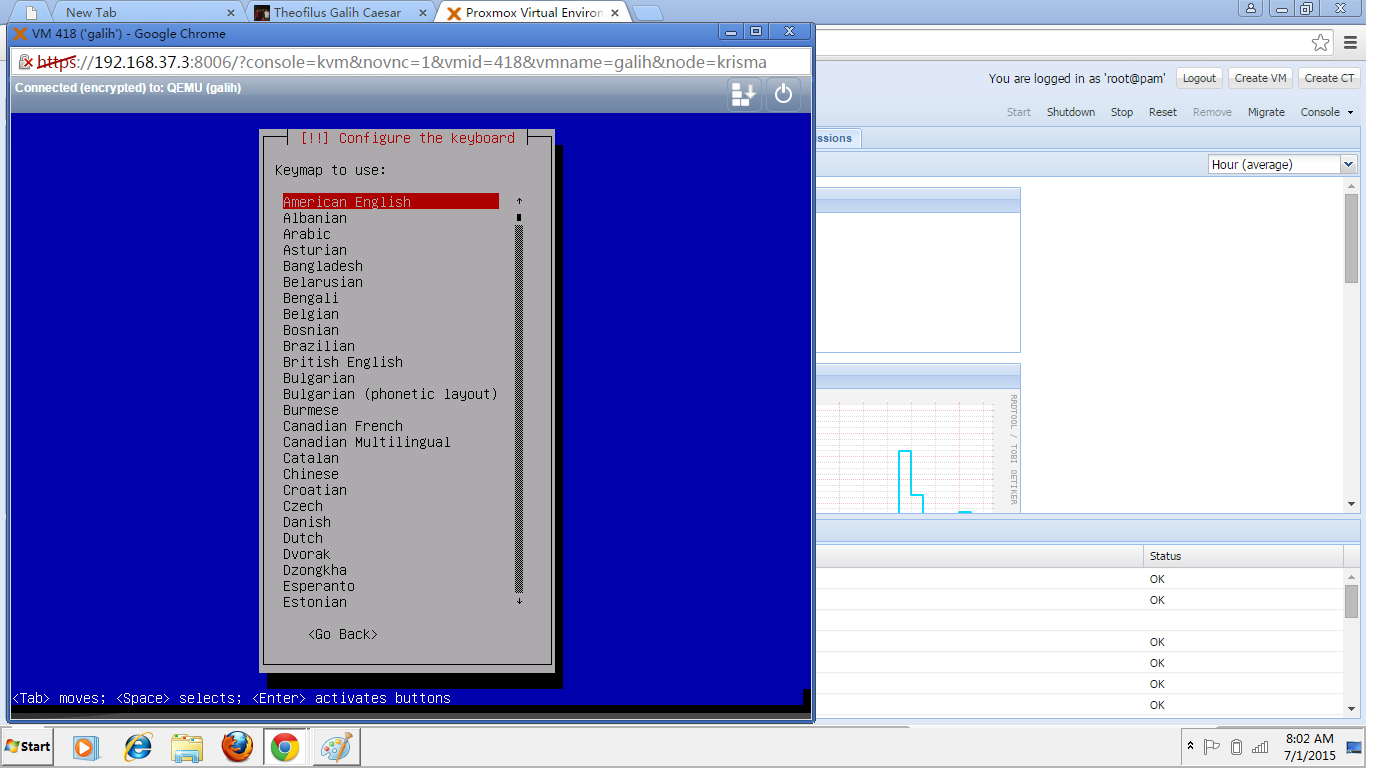1400x768 pixels.
Task: Select Dvorak keymap
Action: pos(307,554)
